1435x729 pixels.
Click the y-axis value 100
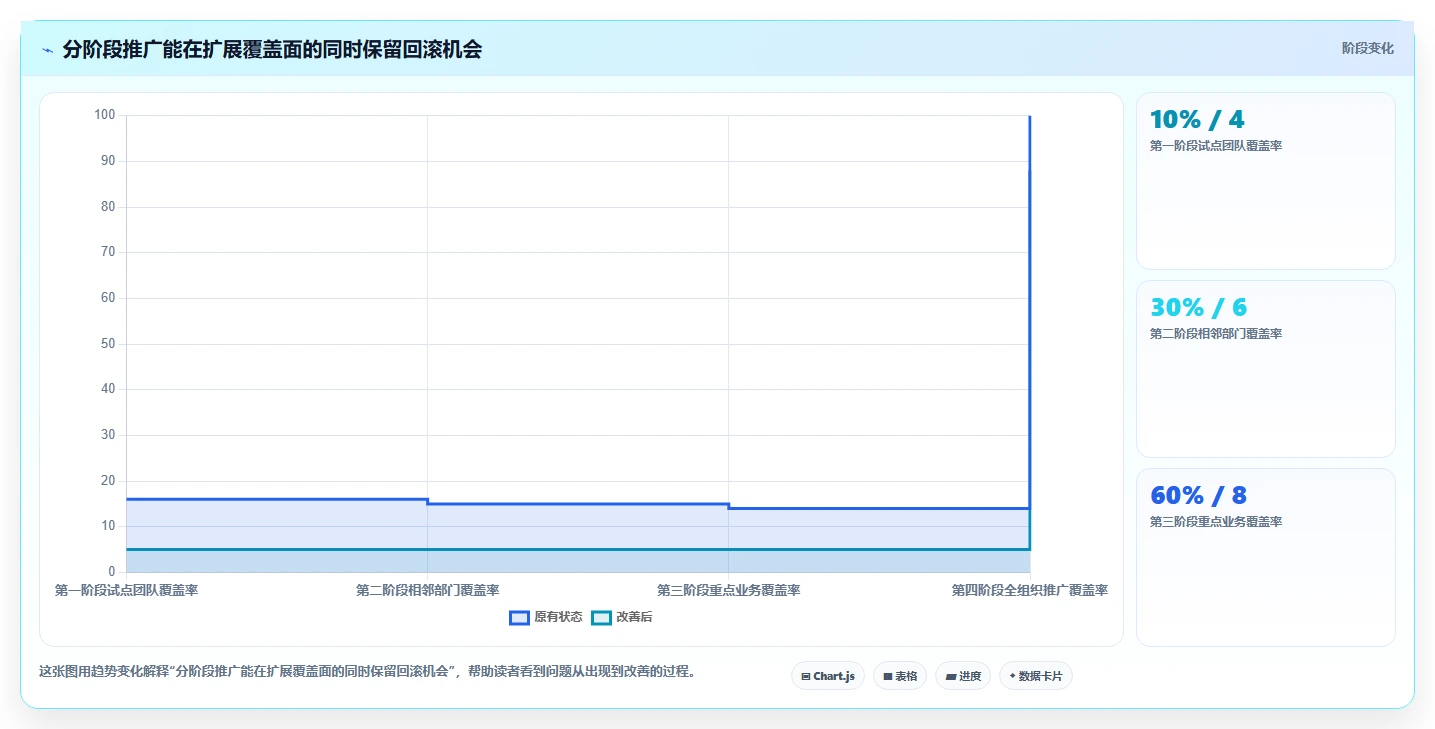(x=105, y=115)
